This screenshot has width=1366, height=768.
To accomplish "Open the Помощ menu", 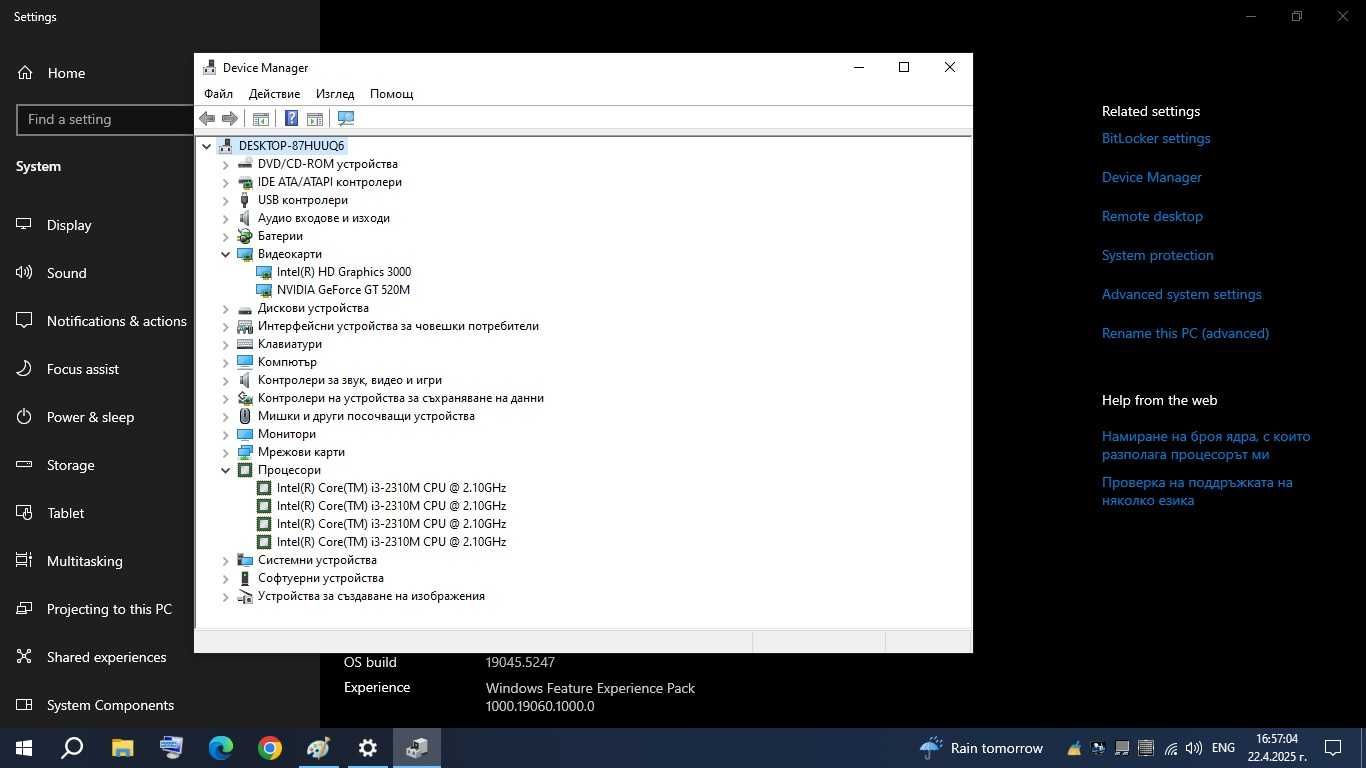I will click(x=391, y=94).
